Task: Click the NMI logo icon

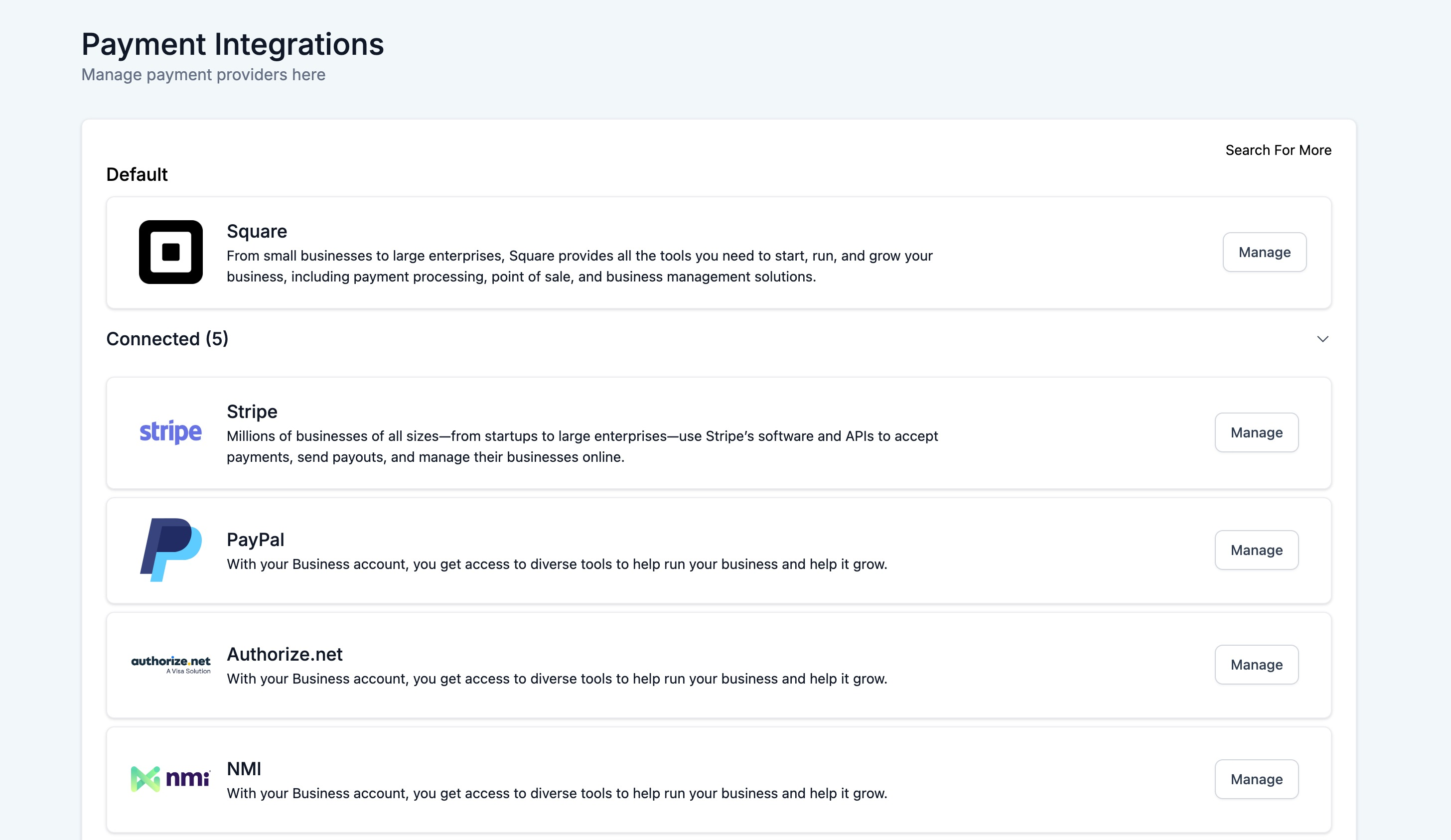Action: 170,779
